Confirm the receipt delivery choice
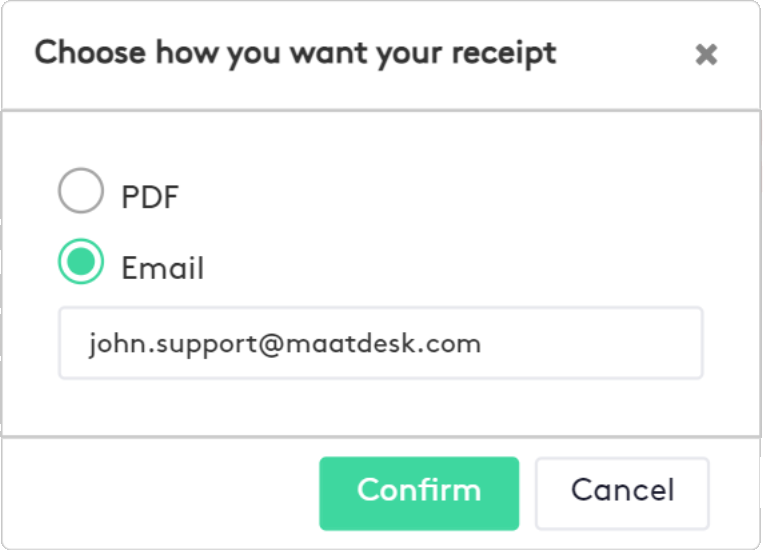 tap(419, 493)
